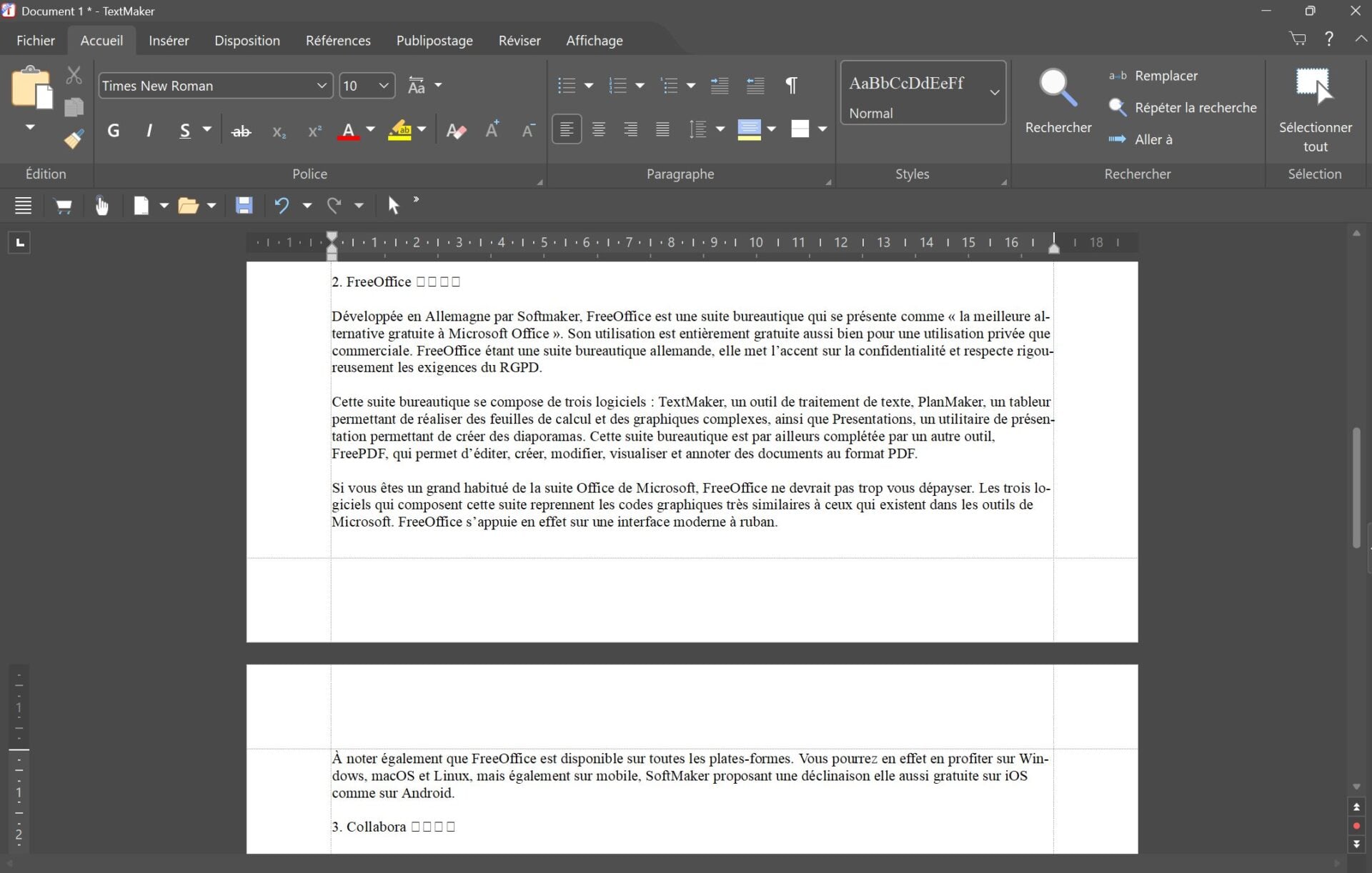This screenshot has height=873, width=1372.
Task: Click bulleted list icon
Action: click(x=567, y=86)
